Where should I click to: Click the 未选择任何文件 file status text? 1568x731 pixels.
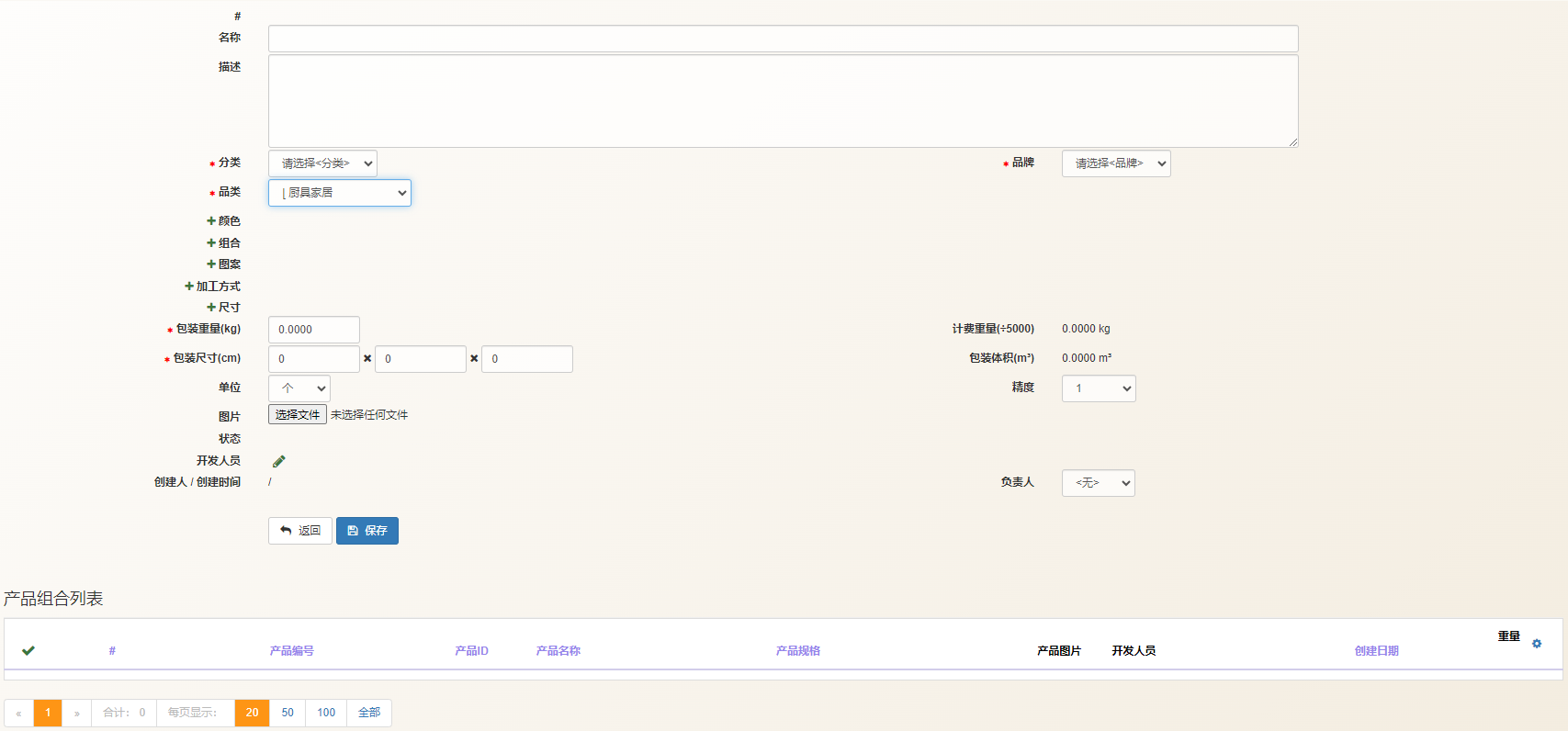369,415
